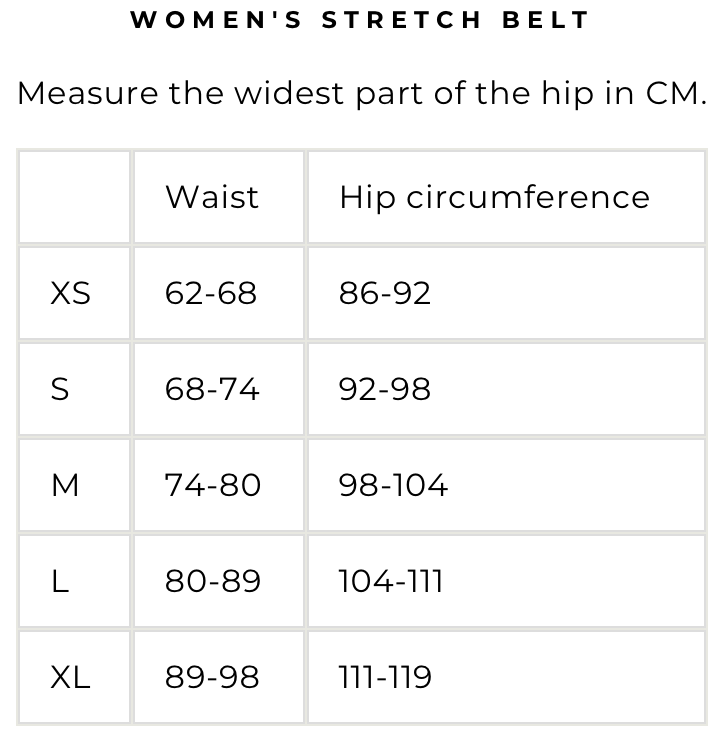Select waist value 68-74
The width and height of the screenshot is (722, 752).
click(x=212, y=389)
